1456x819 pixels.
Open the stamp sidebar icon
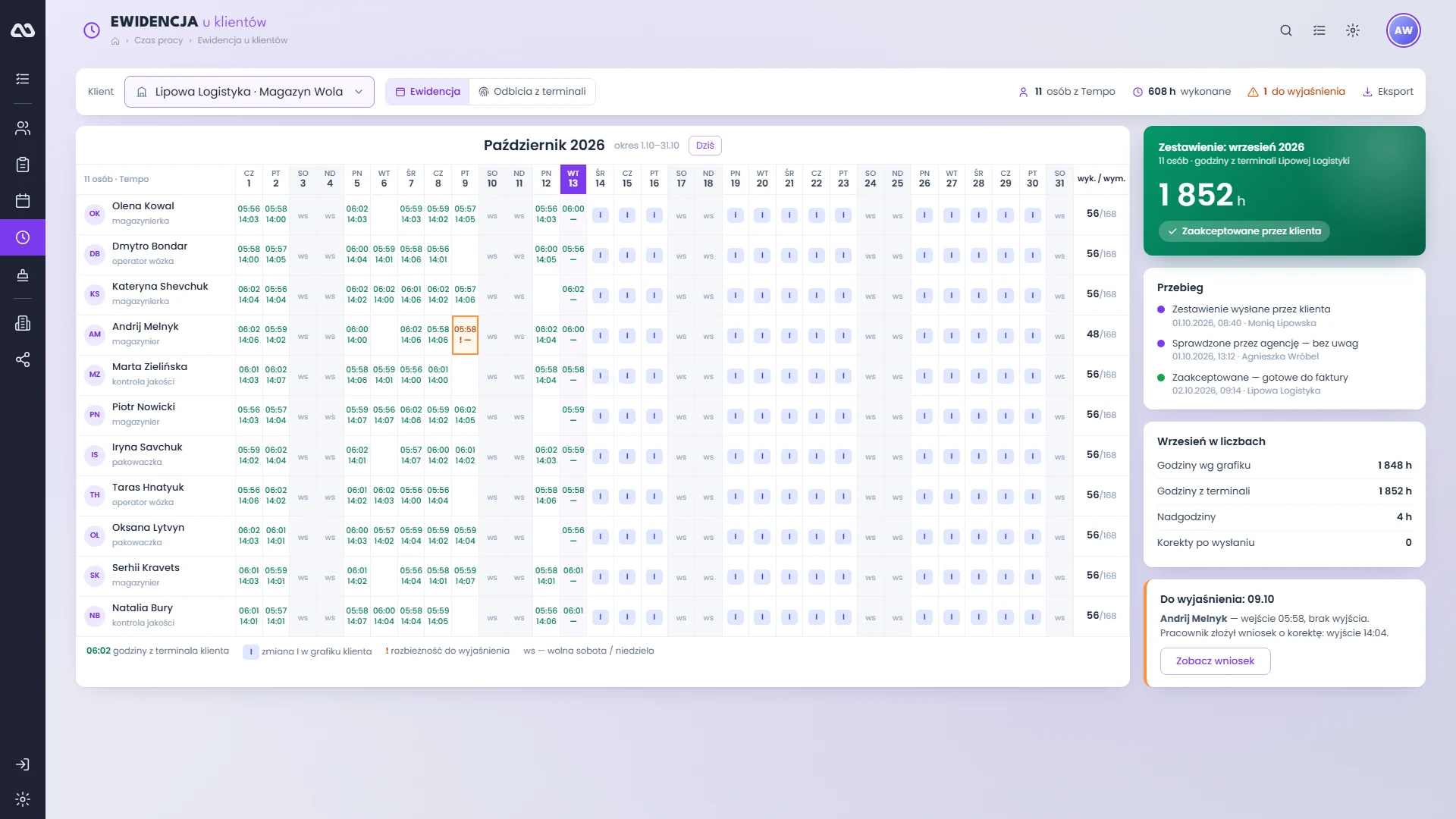coord(23,275)
